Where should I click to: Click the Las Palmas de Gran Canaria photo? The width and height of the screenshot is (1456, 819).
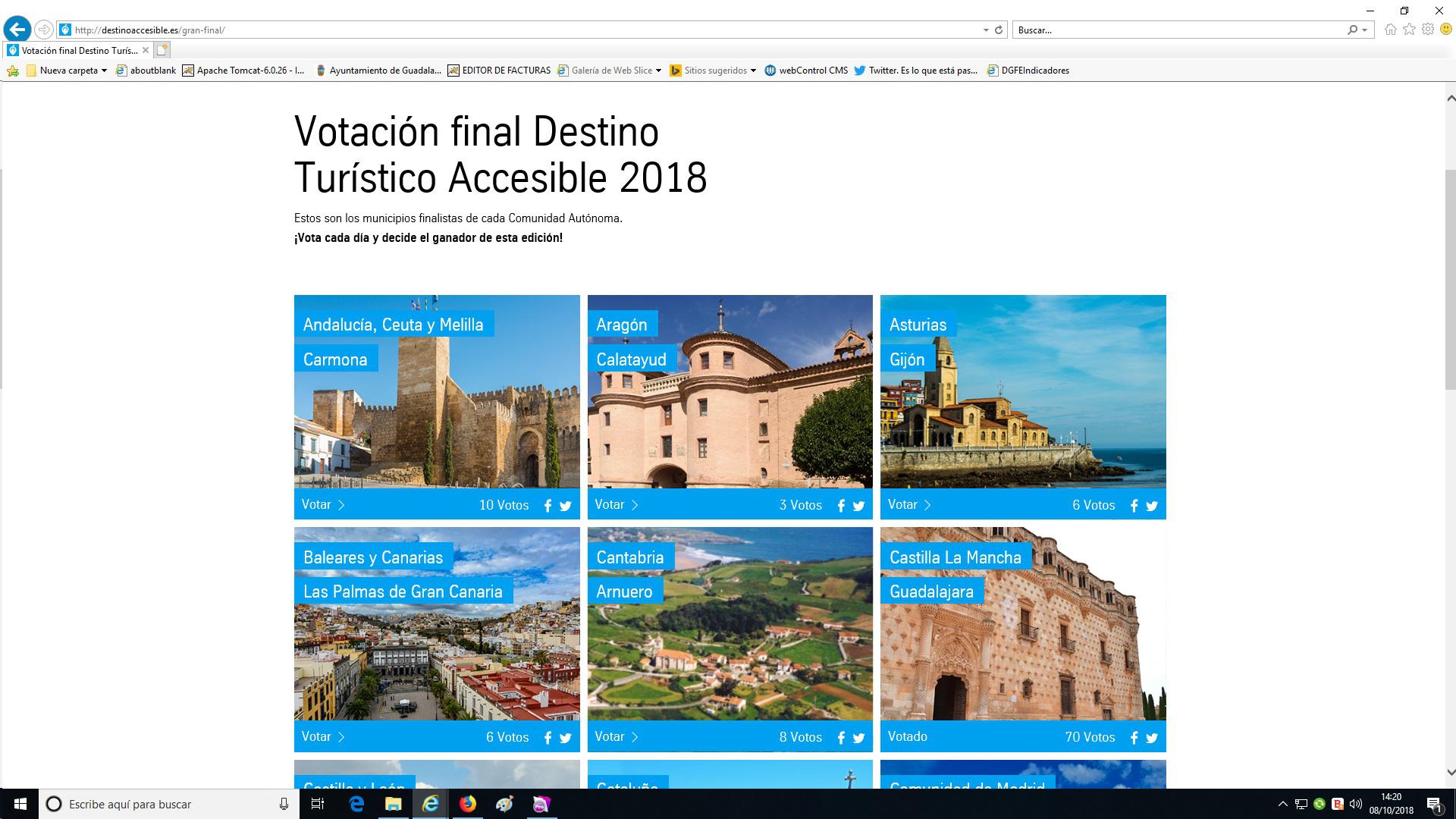(x=437, y=660)
